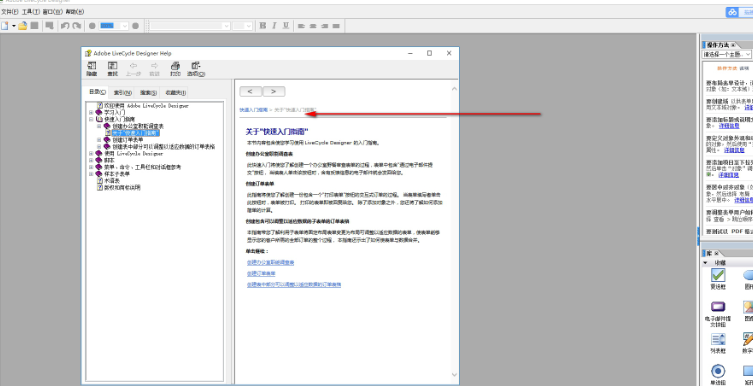
Task: Click the Open folder icon in Designer toolbar
Action: click(x=23, y=26)
